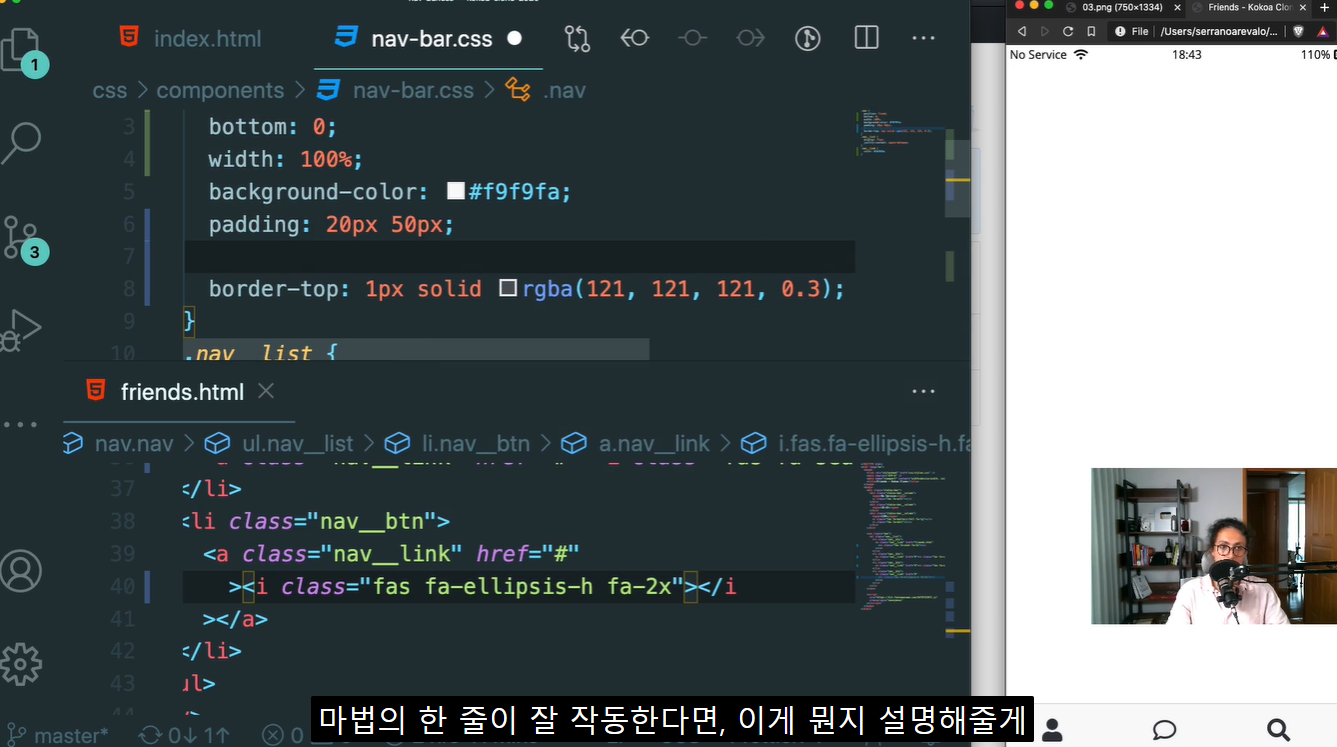
Task: Click the master* branch in the status bar
Action: point(60,736)
